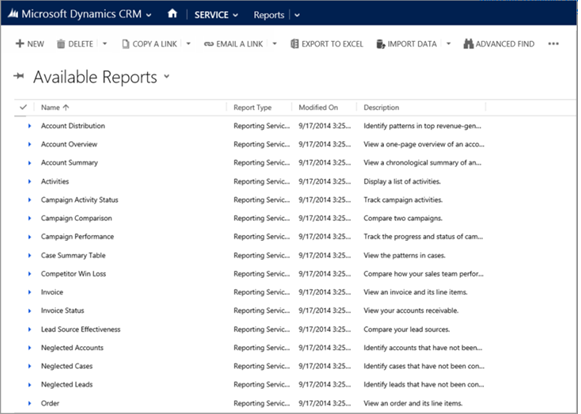Open the SERVICE area dropdown arrow
This screenshot has width=581, height=414.
[235, 15]
